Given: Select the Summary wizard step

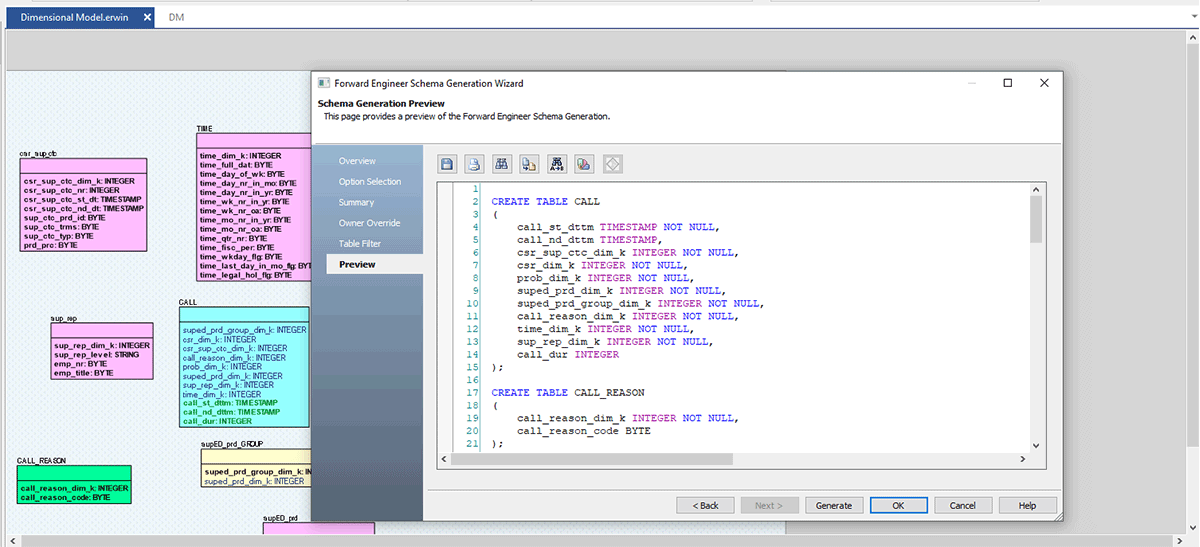Looking at the screenshot, I should 358,203.
